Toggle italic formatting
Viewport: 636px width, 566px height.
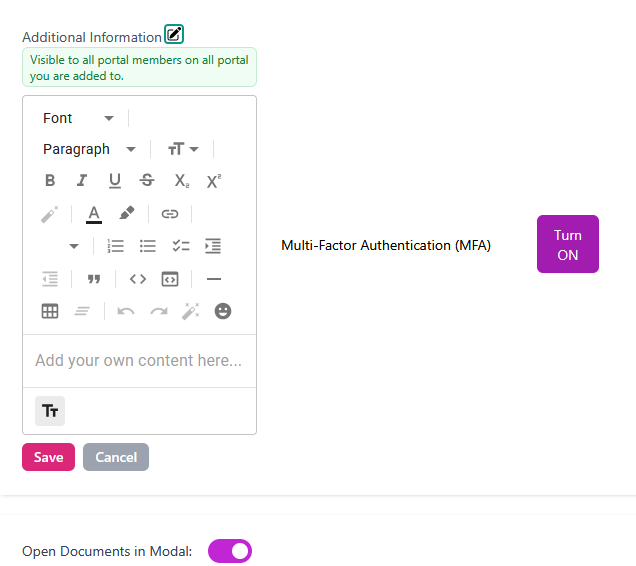pyautogui.click(x=82, y=180)
